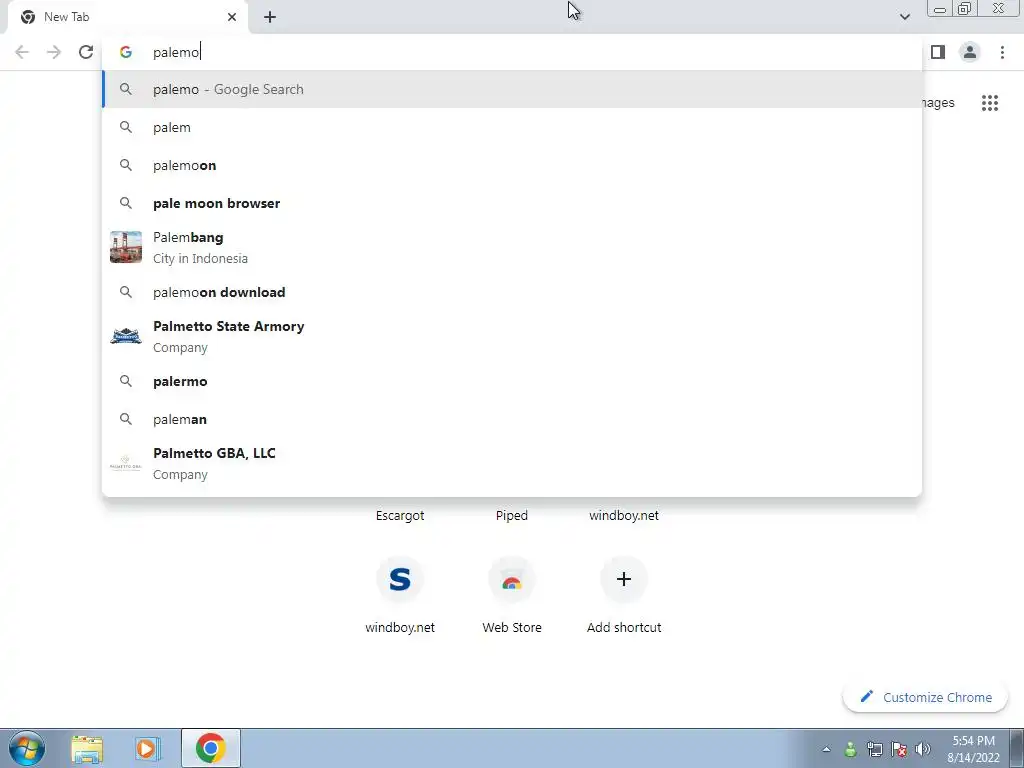Toggle the side panel icon
Viewport: 1024px width, 768px height.
pos(938,52)
